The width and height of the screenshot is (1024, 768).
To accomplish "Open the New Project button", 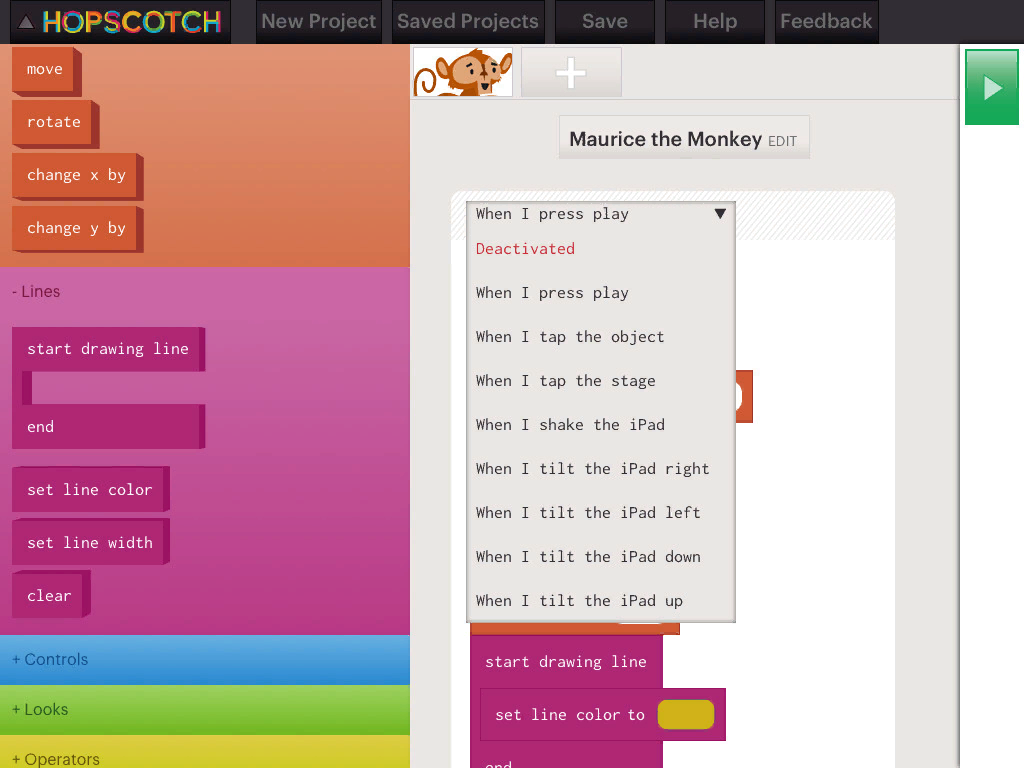I will click(x=319, y=21).
